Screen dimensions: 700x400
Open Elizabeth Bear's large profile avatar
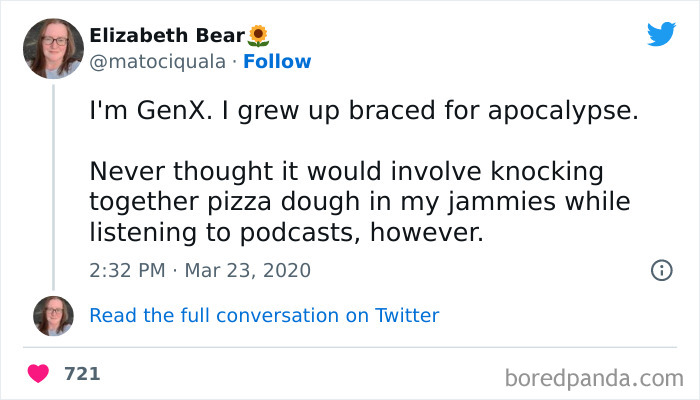pyautogui.click(x=53, y=49)
